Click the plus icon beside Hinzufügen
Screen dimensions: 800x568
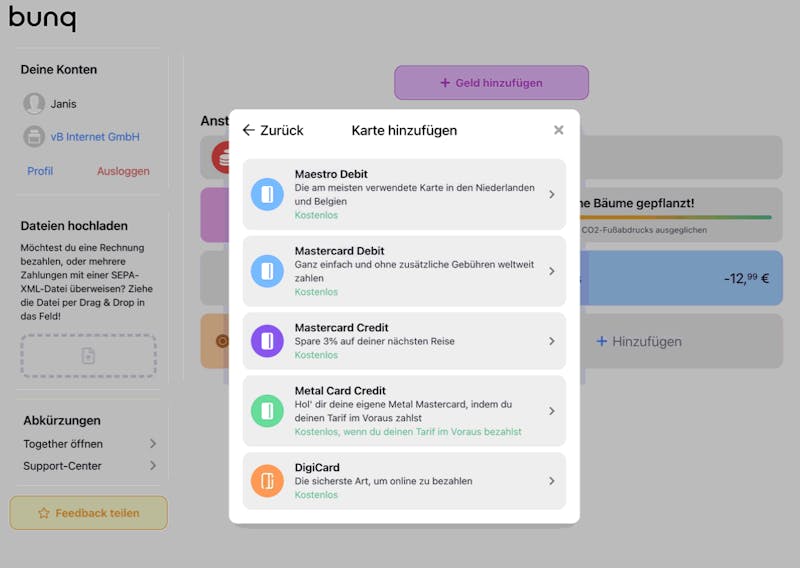click(x=602, y=341)
